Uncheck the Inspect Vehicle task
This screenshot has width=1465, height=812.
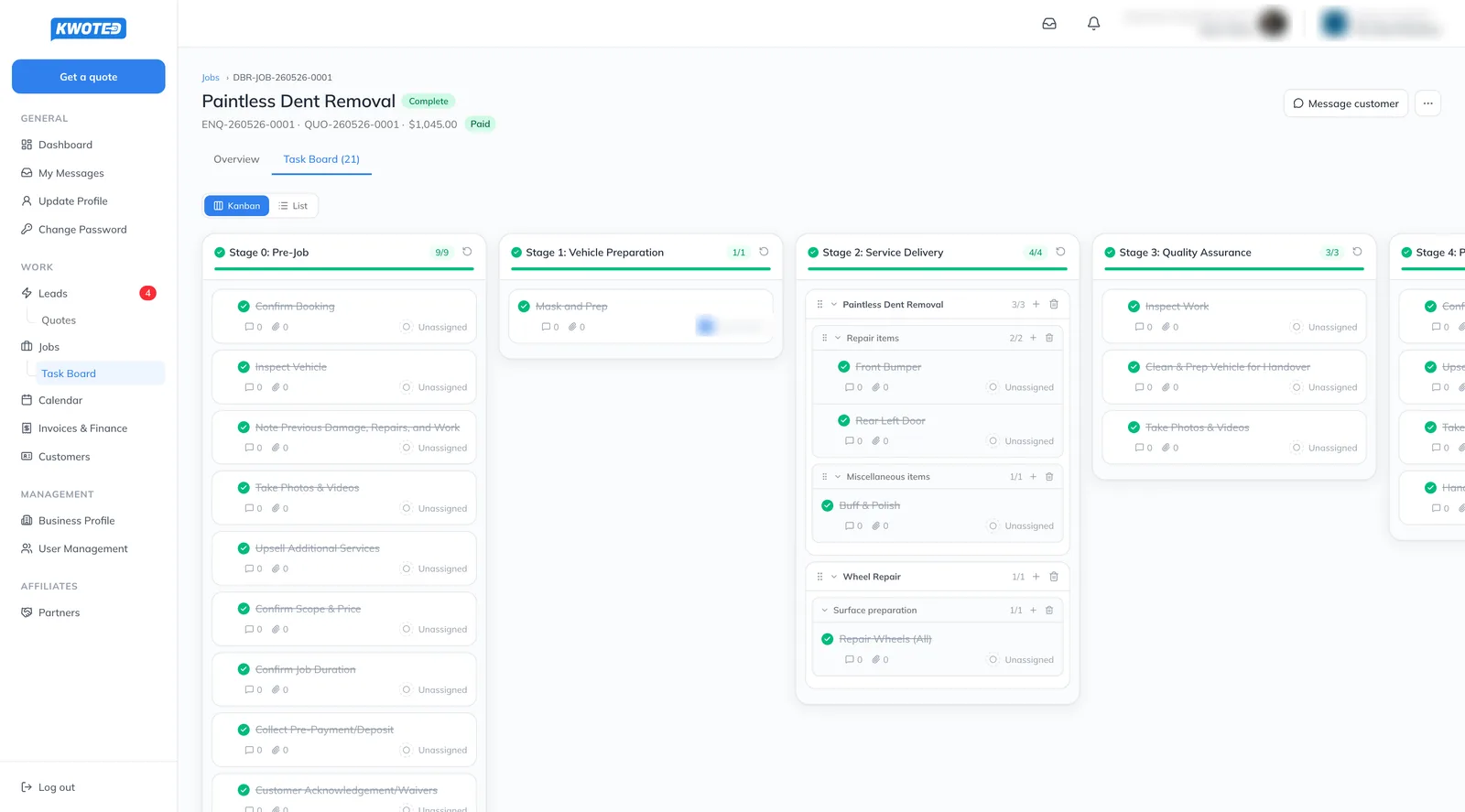coord(244,367)
